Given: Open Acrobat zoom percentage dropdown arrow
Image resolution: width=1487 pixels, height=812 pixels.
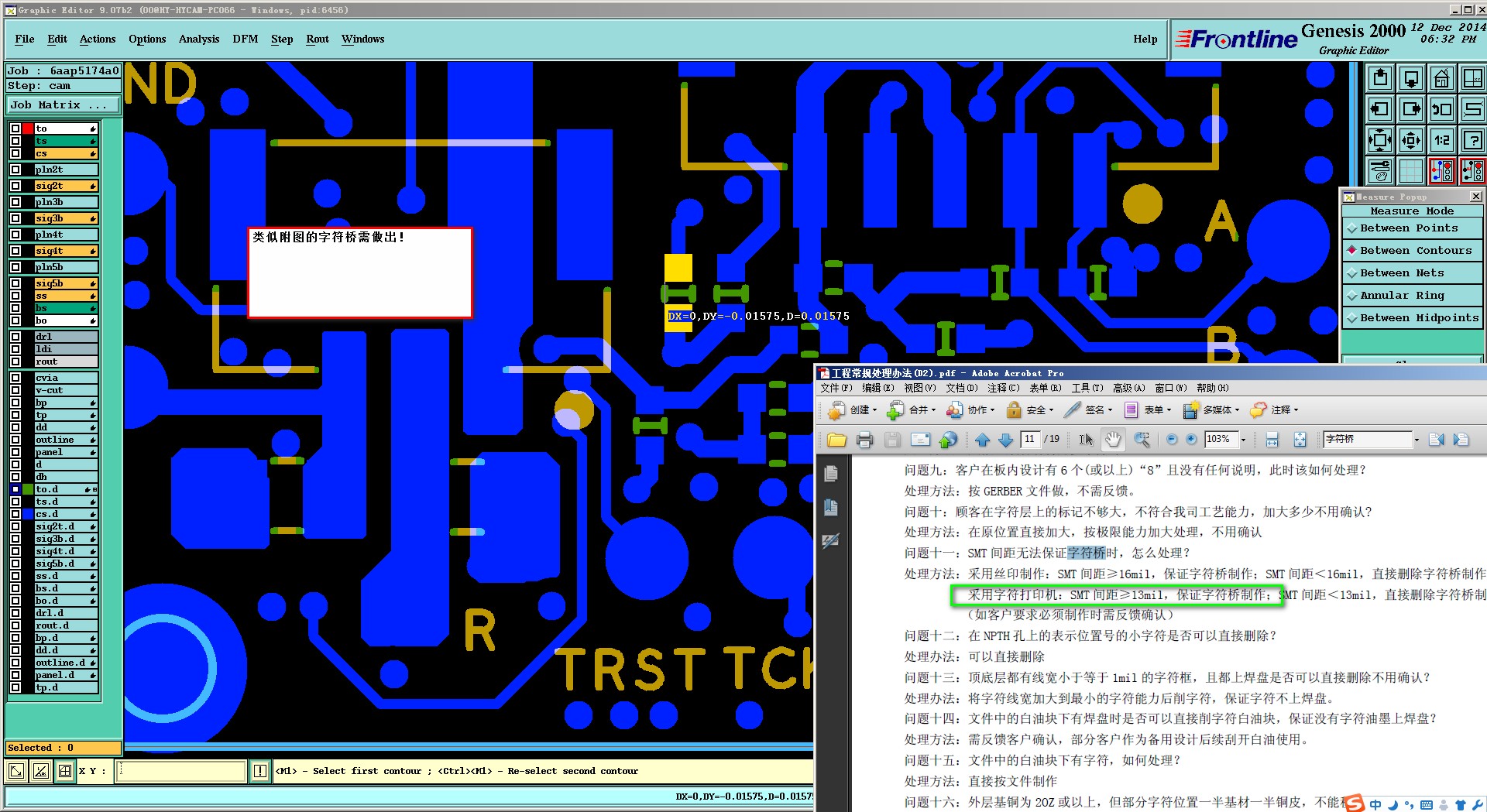Looking at the screenshot, I should point(1244,440).
